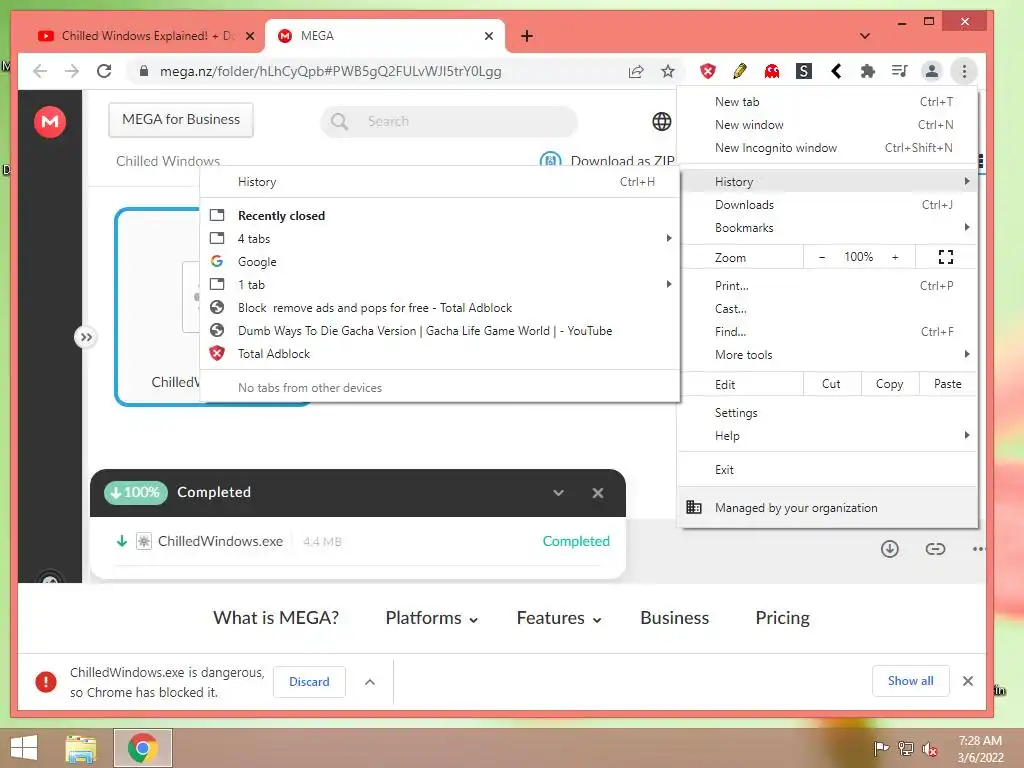Click the browser forward arrow

72,71
